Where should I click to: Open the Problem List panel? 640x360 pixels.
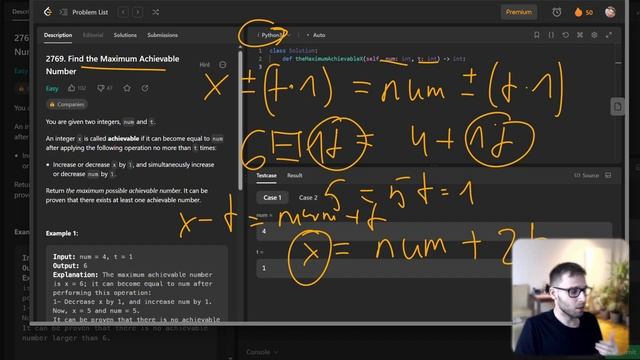point(84,12)
